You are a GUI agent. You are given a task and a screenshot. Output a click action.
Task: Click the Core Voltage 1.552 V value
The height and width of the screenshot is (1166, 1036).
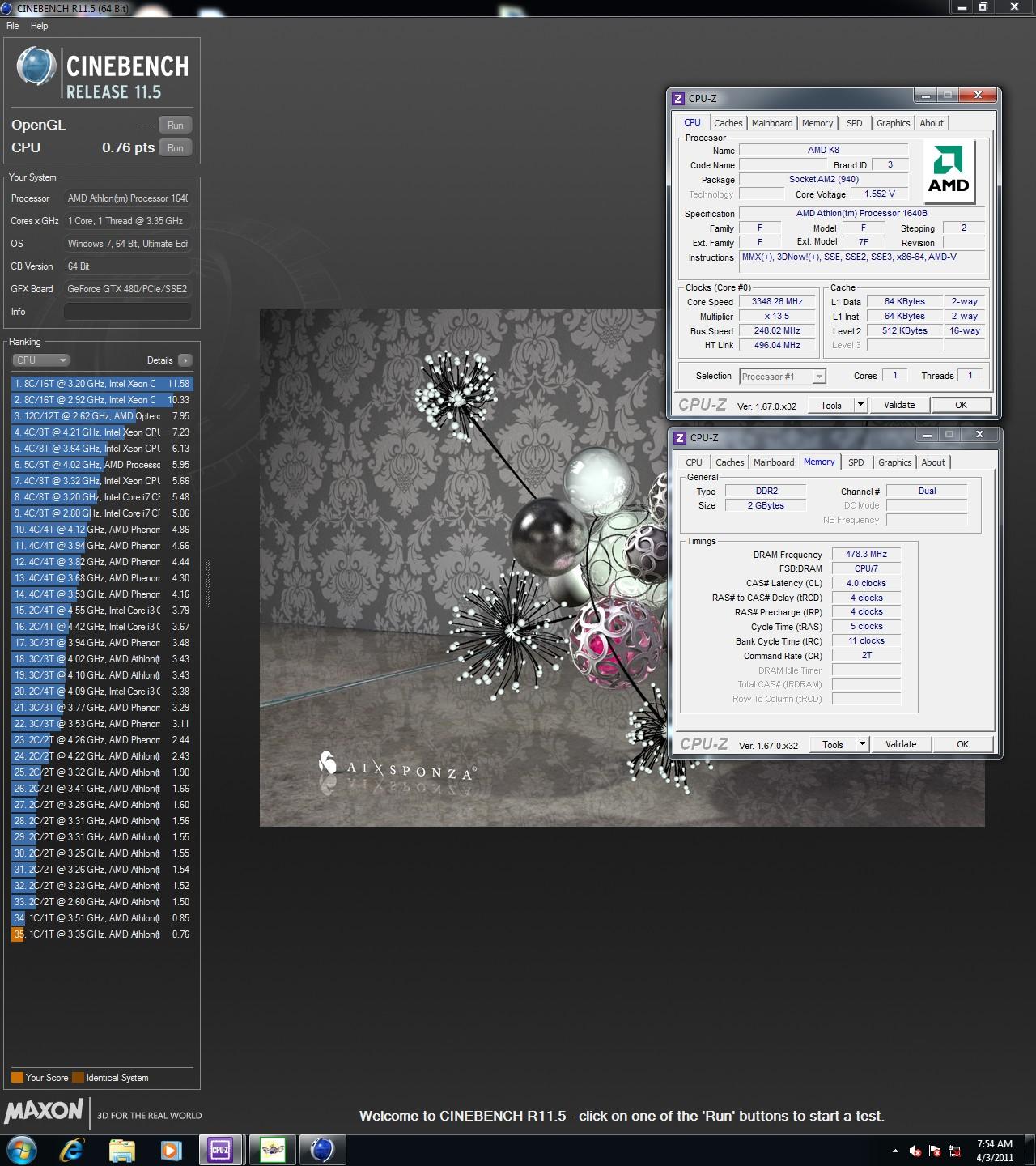(879, 194)
